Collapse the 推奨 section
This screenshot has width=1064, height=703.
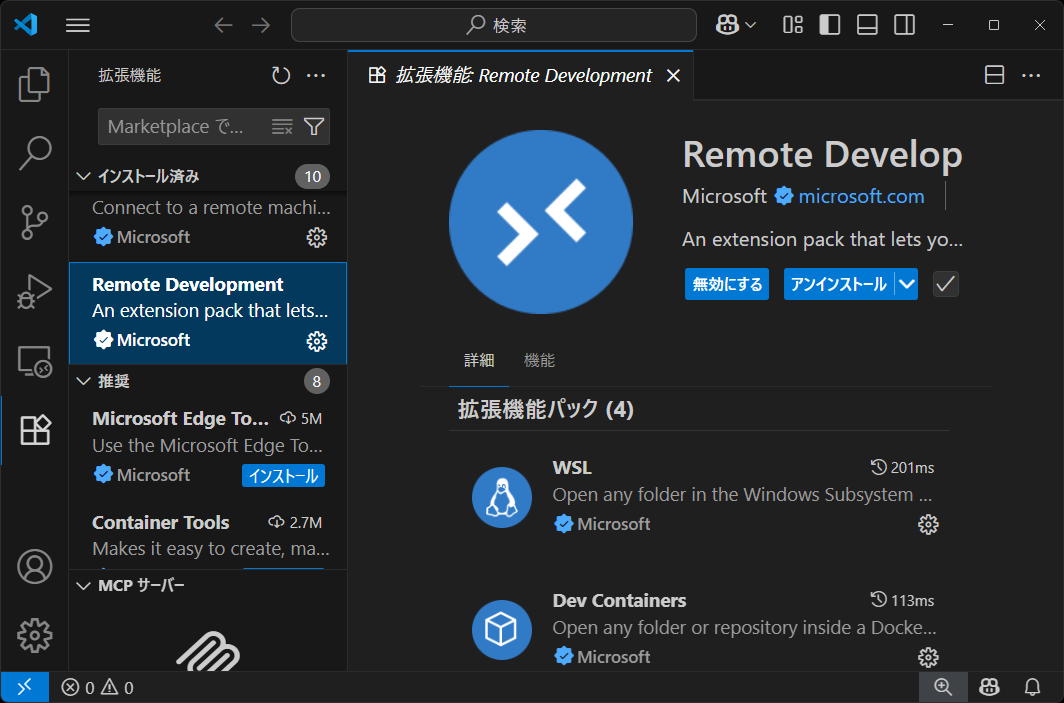[83, 381]
